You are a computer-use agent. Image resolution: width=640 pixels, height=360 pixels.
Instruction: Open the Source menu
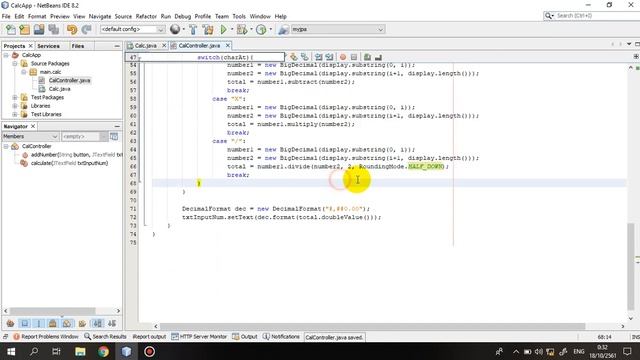[x=123, y=16]
